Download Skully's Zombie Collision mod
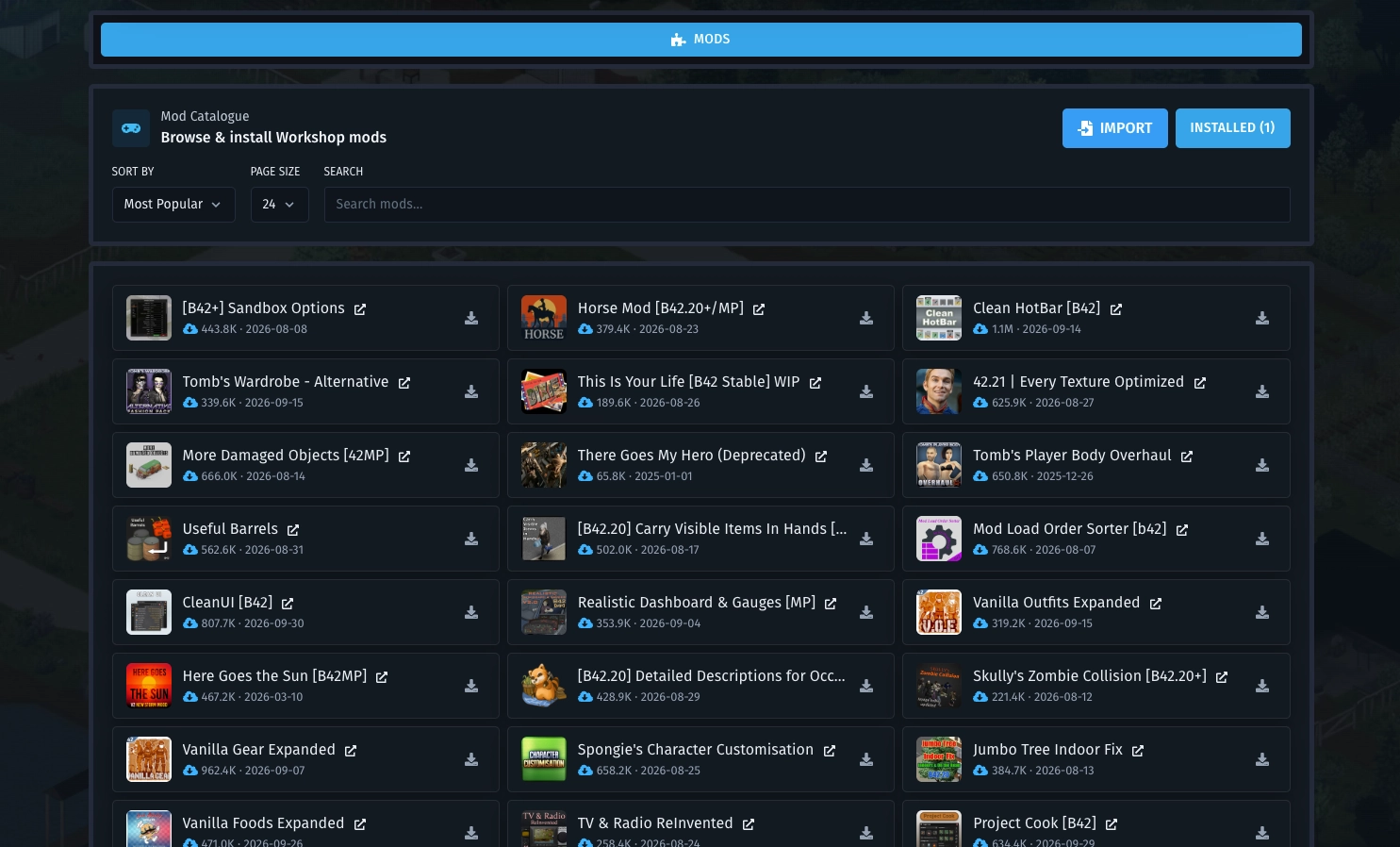The image size is (1400, 847). [x=1262, y=687]
